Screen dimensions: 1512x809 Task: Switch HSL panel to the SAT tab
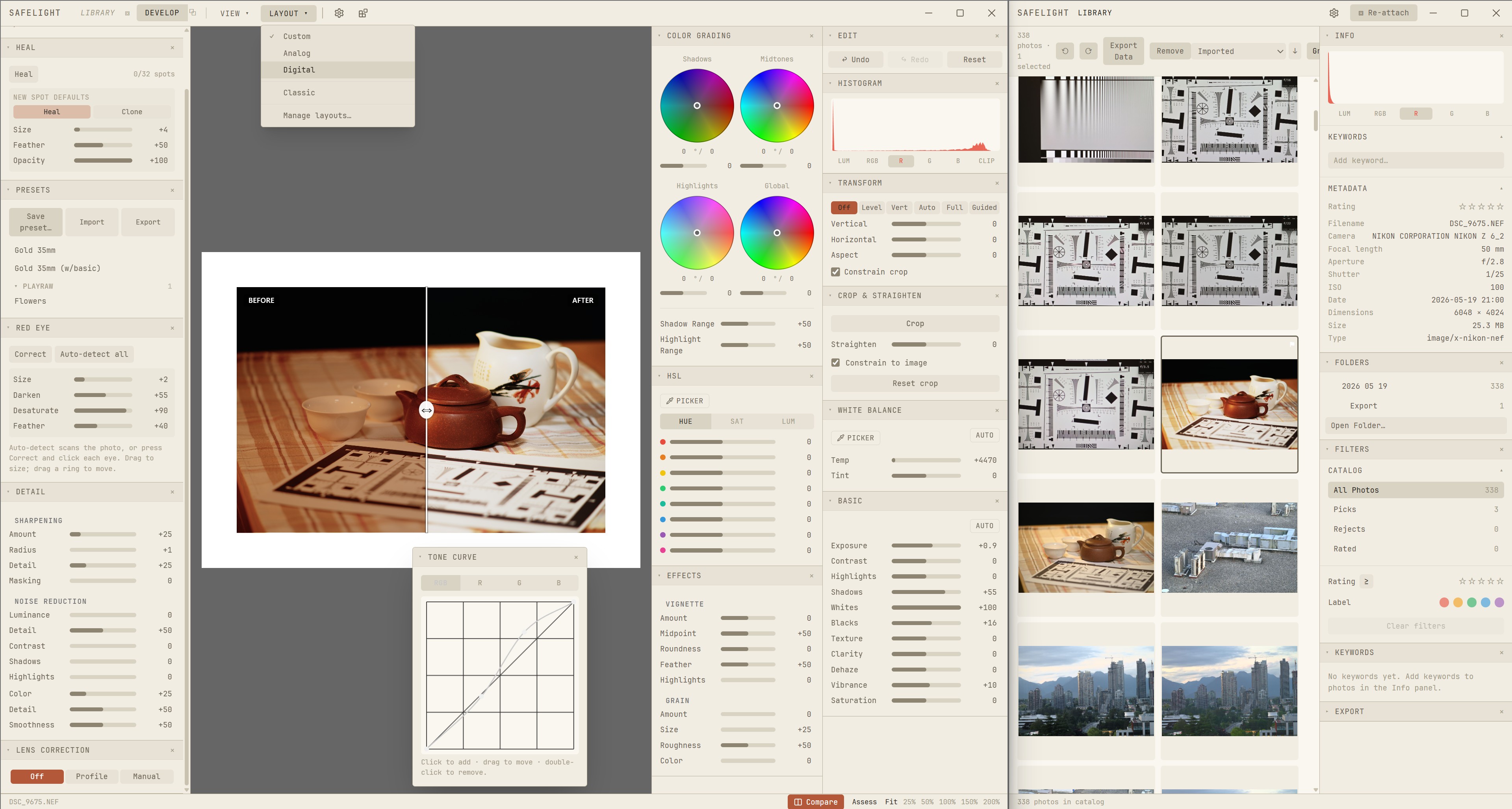[737, 421]
